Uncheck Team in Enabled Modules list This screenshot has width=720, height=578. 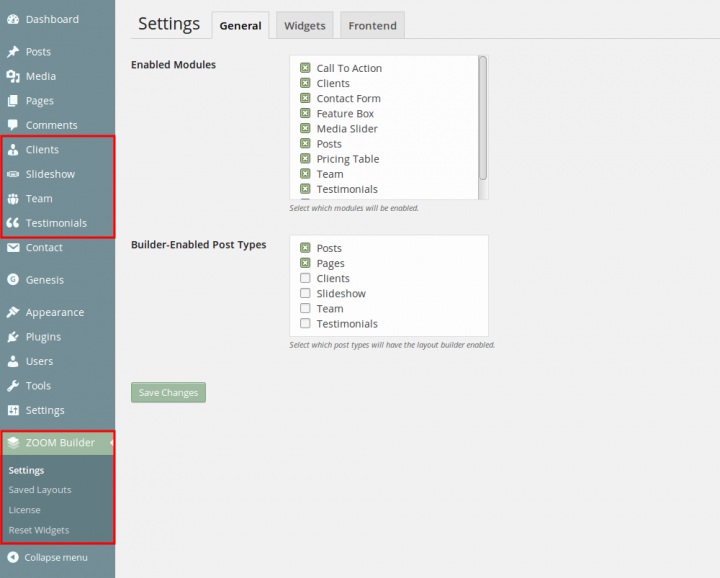coord(305,174)
